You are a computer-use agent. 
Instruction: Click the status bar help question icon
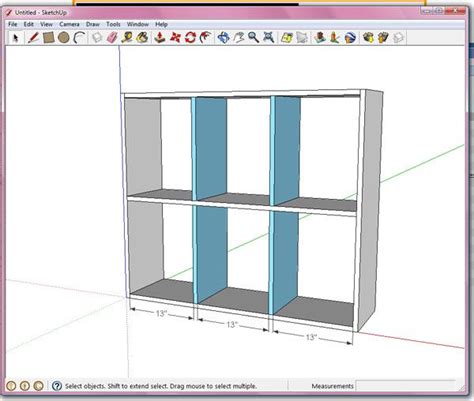click(57, 386)
